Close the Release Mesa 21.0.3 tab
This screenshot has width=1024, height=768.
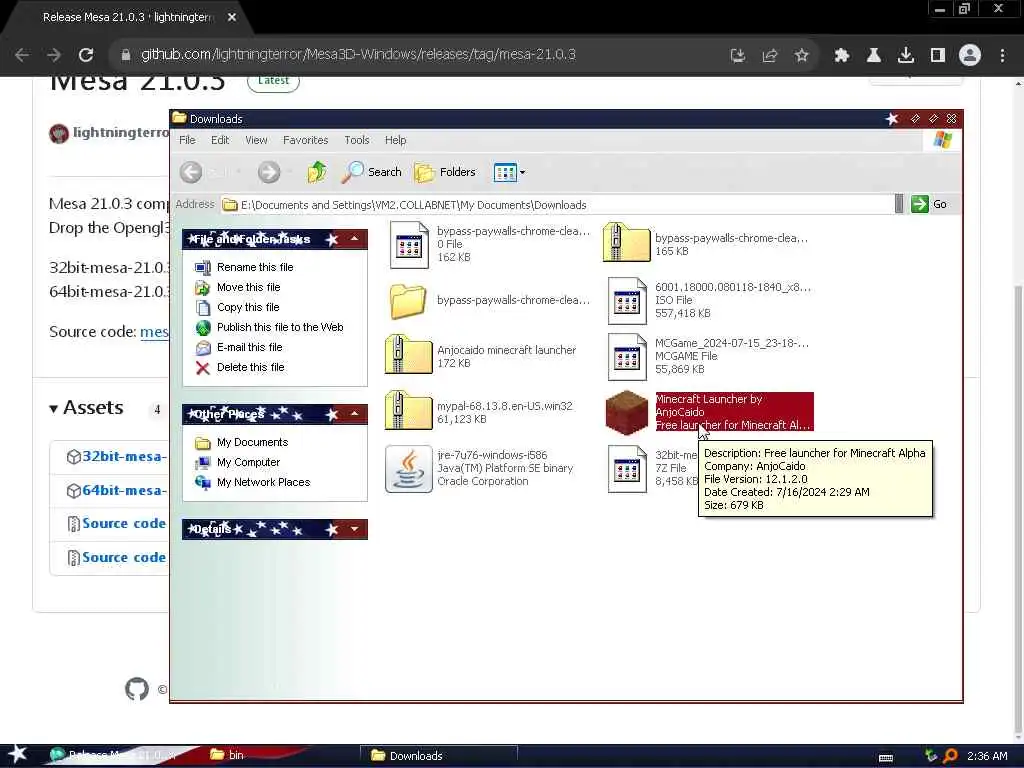pyautogui.click(x=232, y=18)
